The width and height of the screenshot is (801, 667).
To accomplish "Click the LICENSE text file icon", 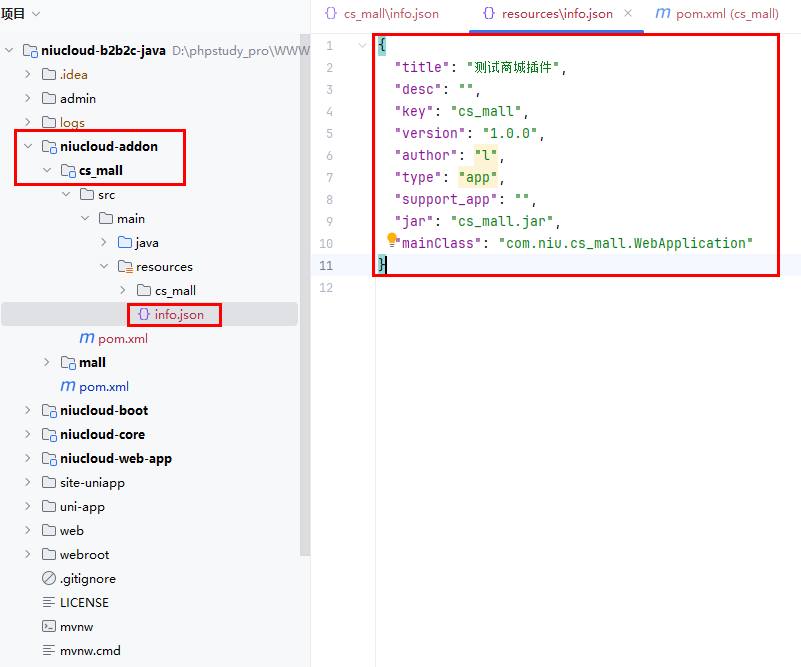I will point(49,603).
